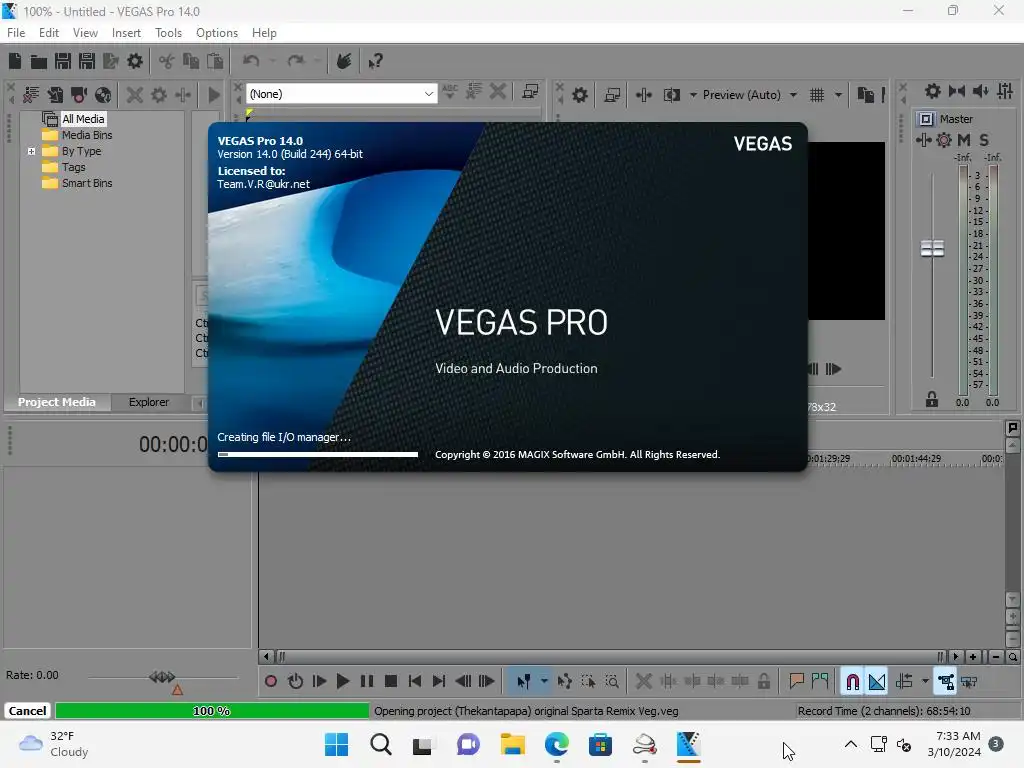Toggle Ignore Event Grouping icon
Screen dimensions: 1024x768
pyautogui.click(x=969, y=682)
